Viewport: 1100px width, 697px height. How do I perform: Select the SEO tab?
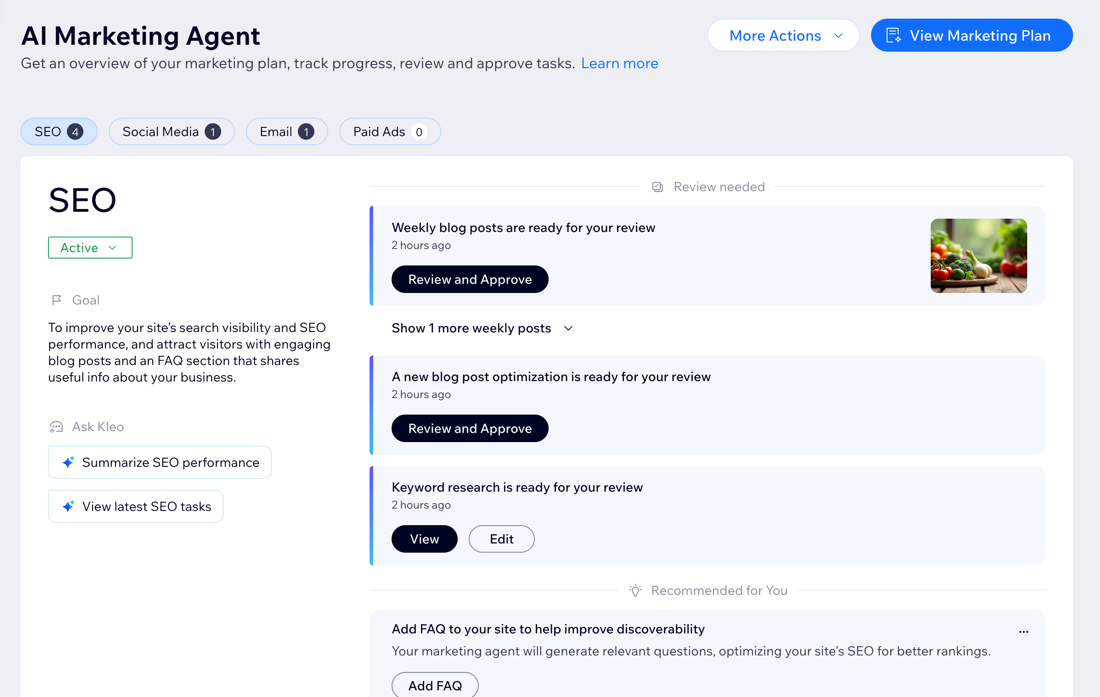[59, 132]
